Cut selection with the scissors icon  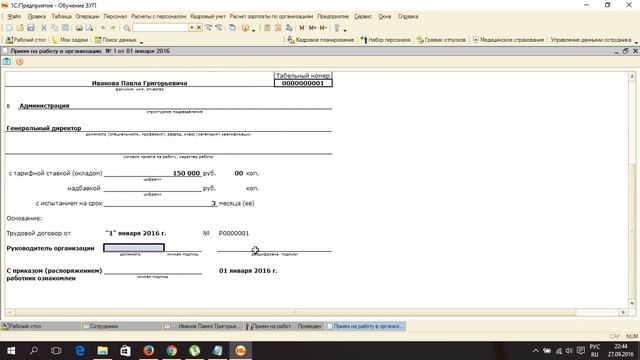pos(43,28)
